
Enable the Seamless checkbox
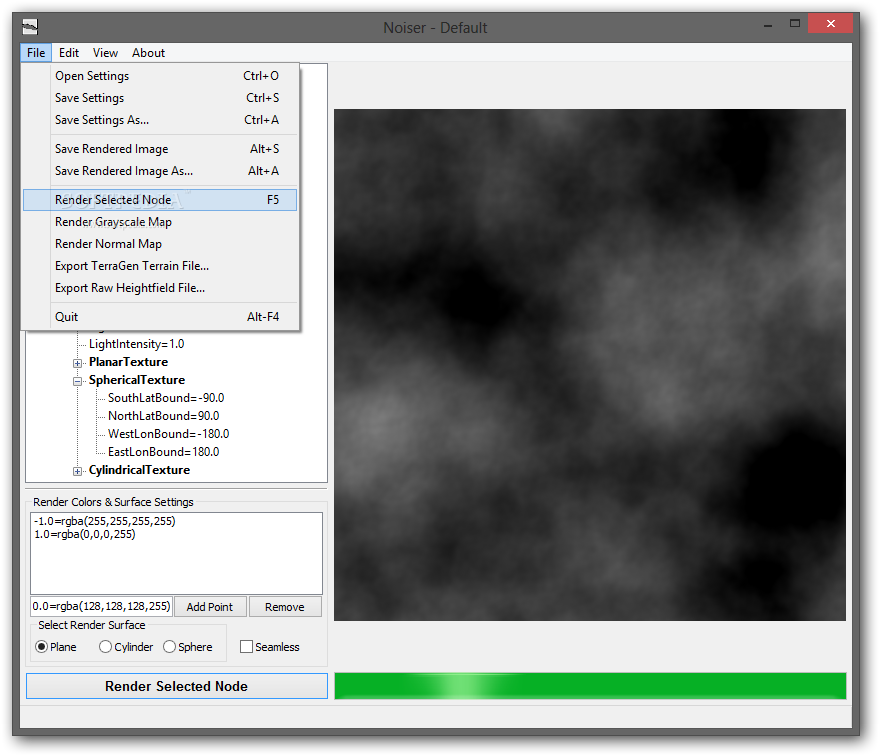pyautogui.click(x=269, y=647)
